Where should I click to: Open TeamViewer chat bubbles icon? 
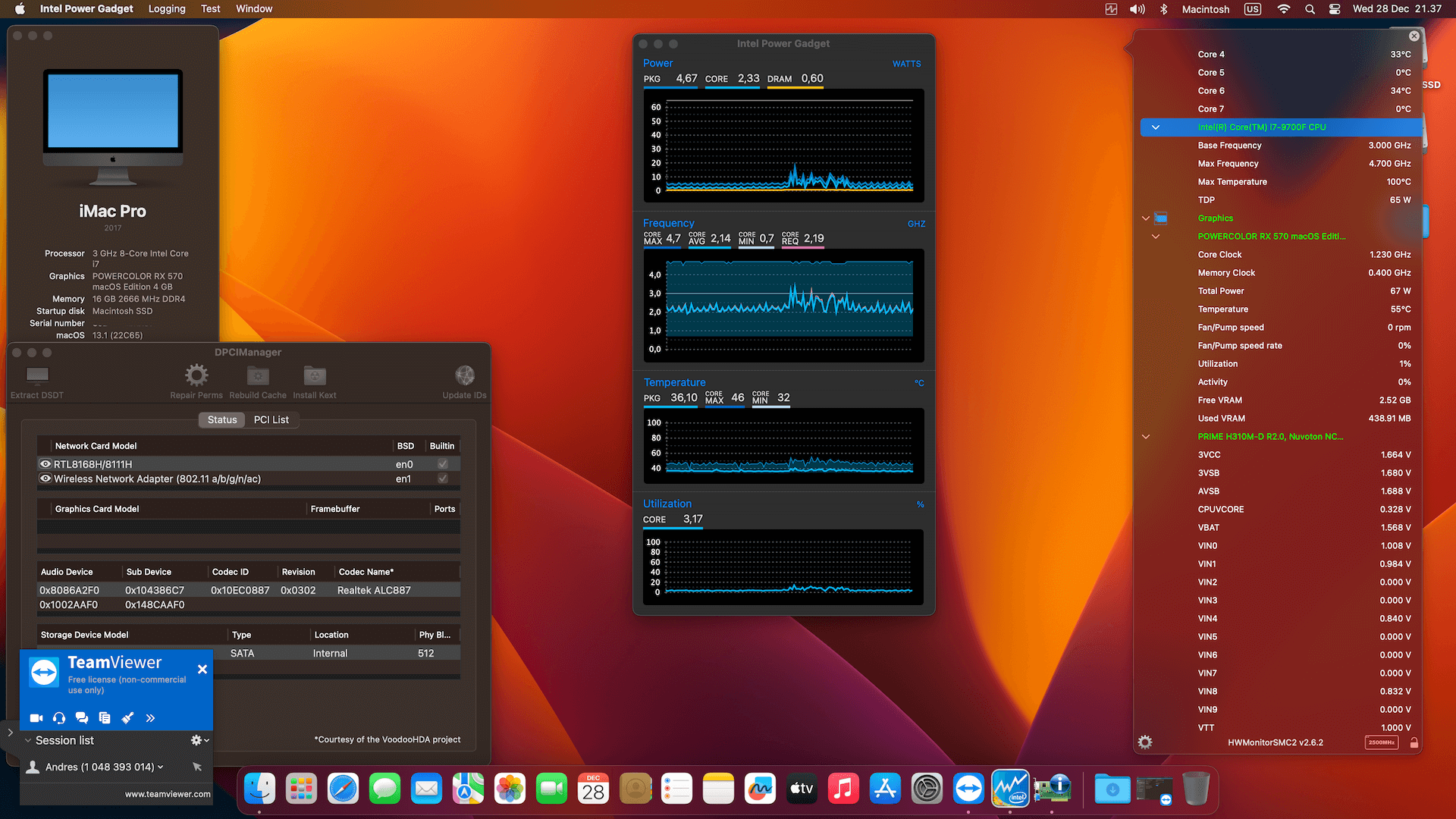pyautogui.click(x=82, y=717)
